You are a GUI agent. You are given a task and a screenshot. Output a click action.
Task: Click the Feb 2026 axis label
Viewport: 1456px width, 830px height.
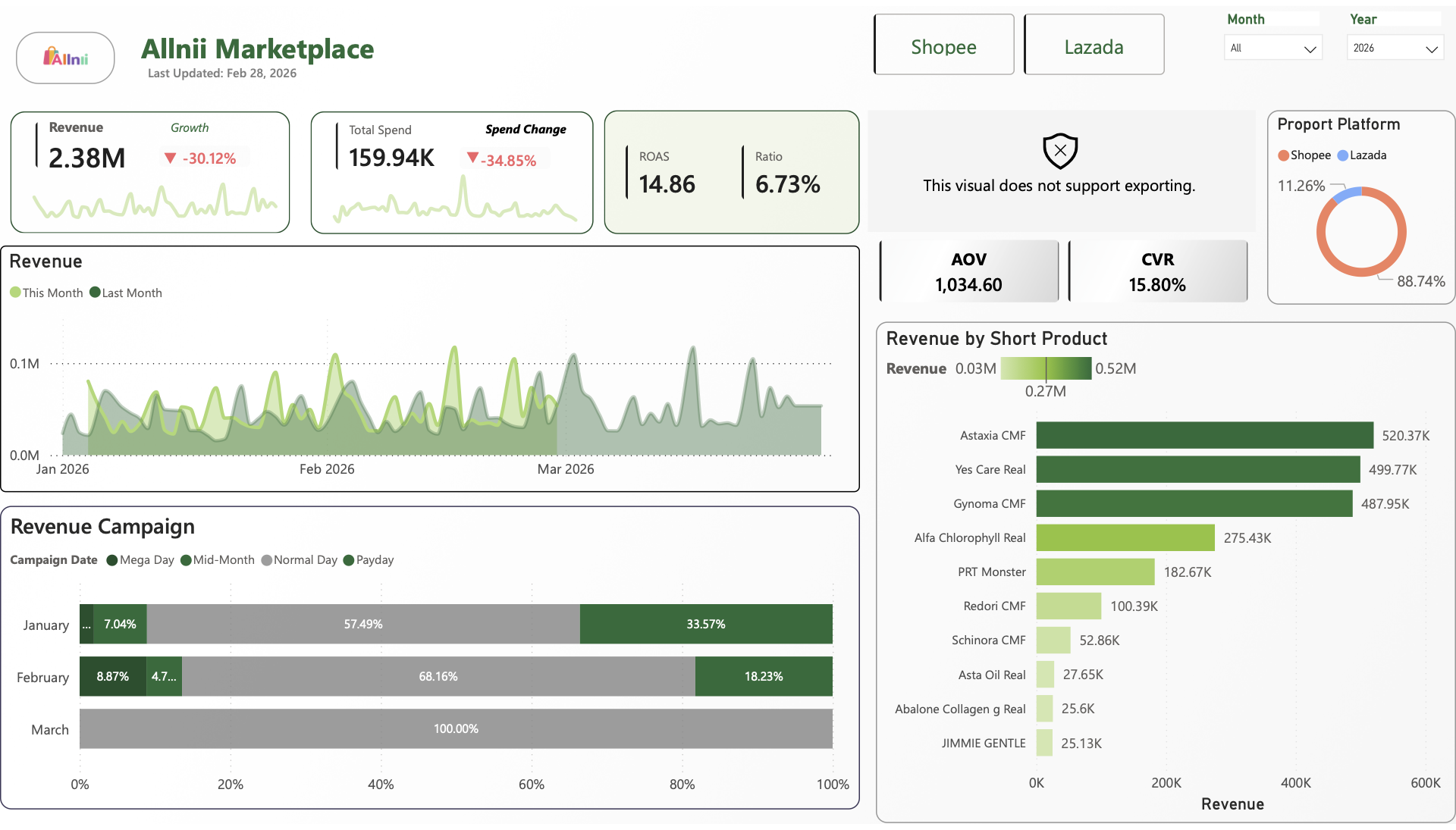[327, 469]
